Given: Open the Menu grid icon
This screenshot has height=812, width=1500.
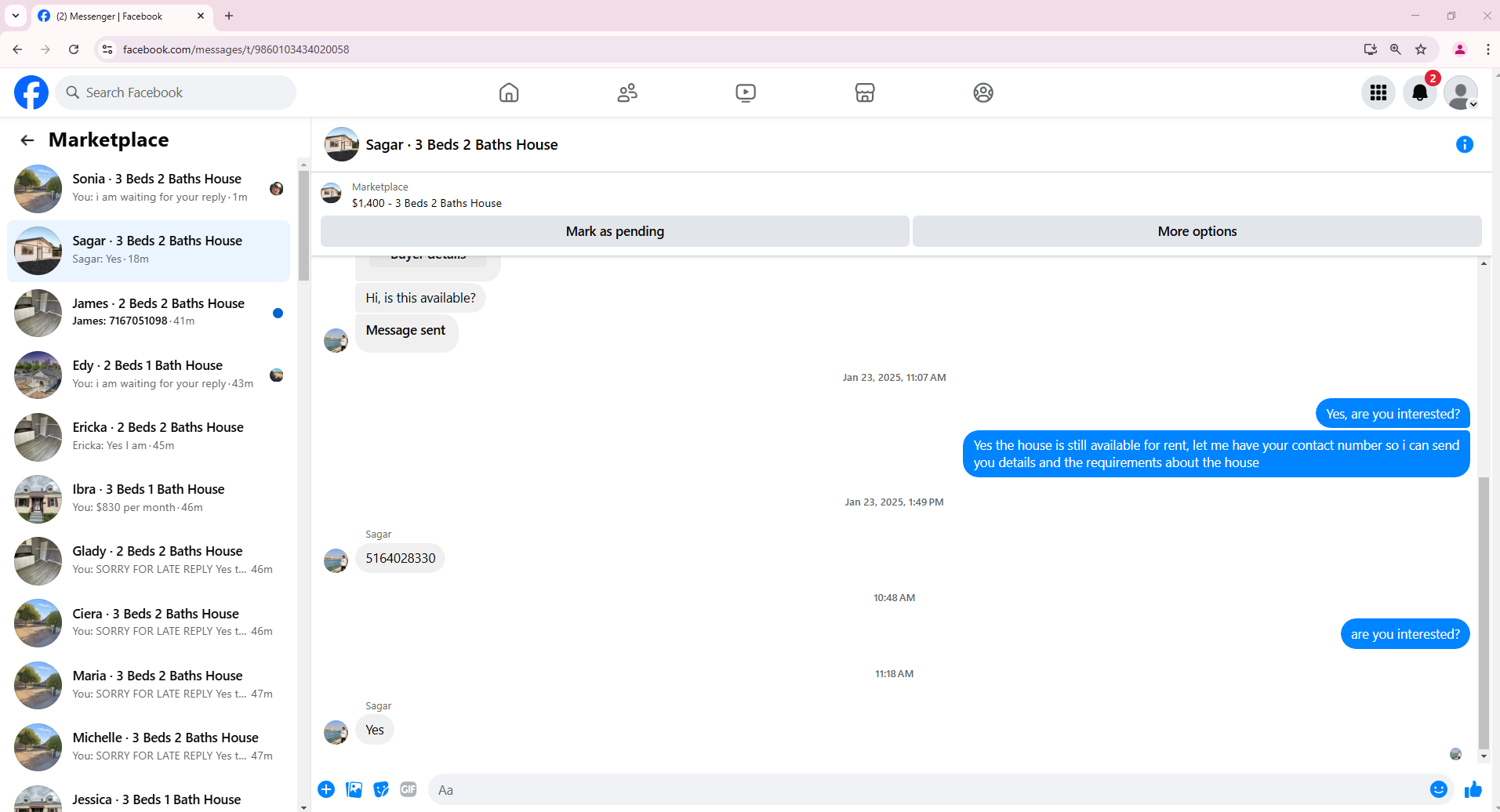Looking at the screenshot, I should pyautogui.click(x=1378, y=92).
